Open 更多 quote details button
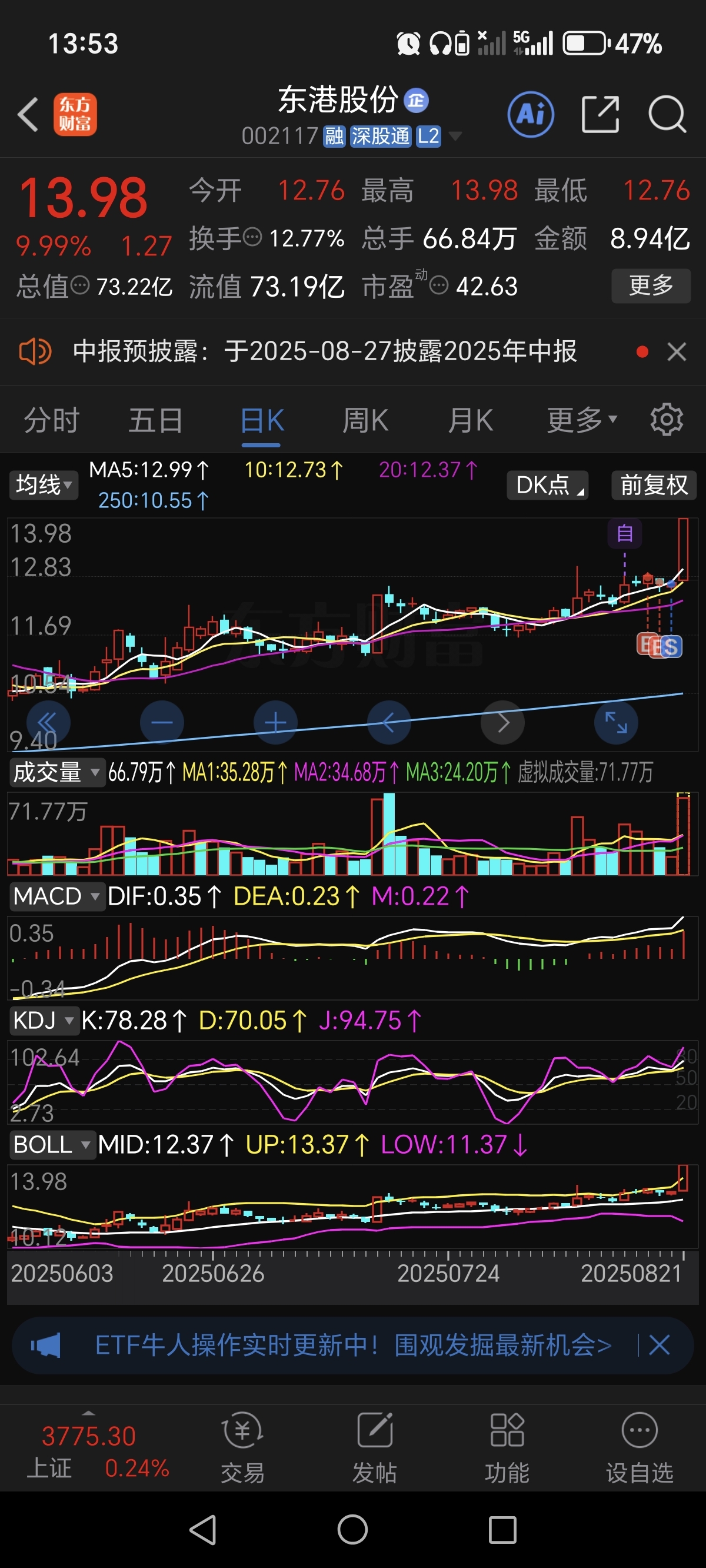The height and width of the screenshot is (1568, 706). pos(651,285)
